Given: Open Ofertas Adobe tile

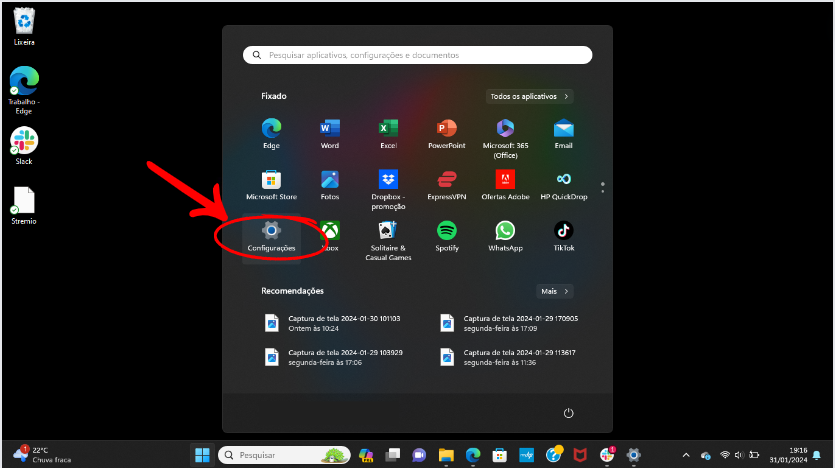Looking at the screenshot, I should coord(505,185).
